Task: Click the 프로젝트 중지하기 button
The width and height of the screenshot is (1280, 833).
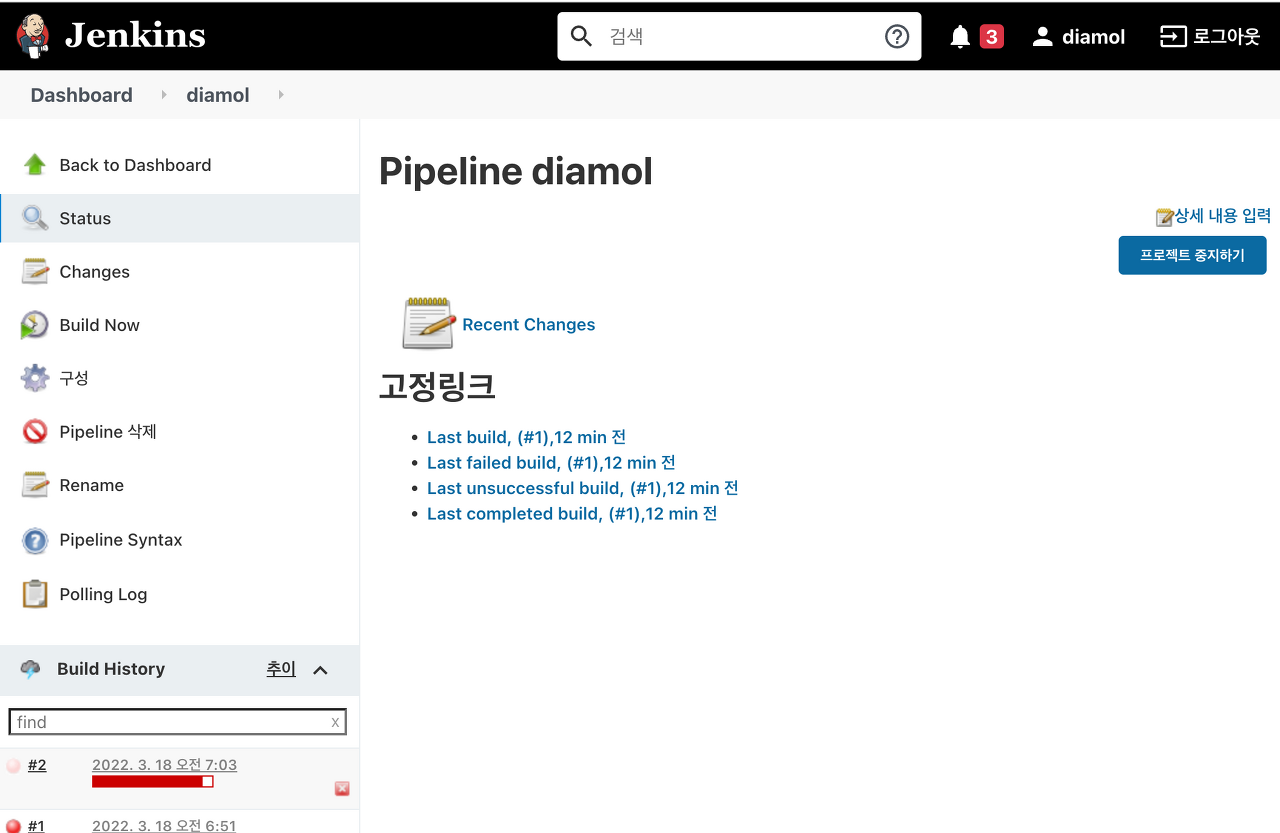Action: pos(1192,255)
